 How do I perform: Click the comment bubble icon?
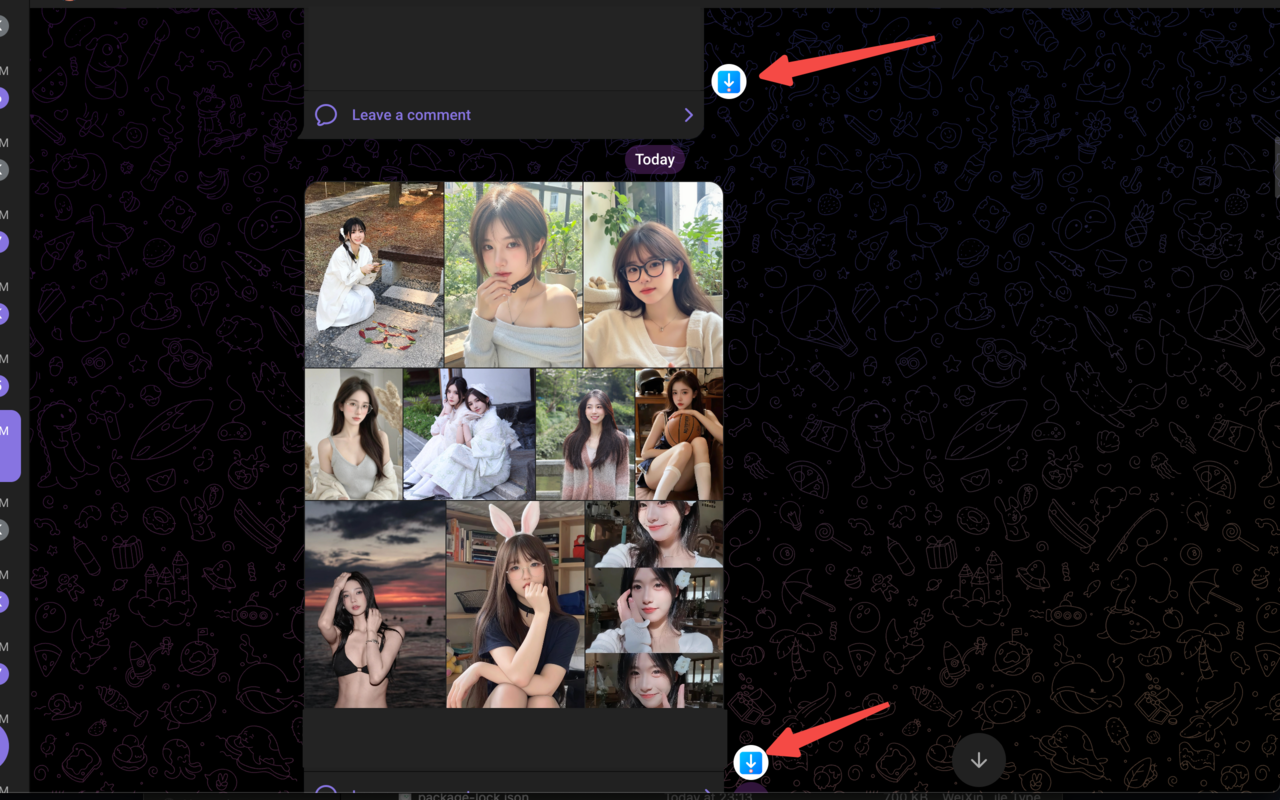pos(326,115)
